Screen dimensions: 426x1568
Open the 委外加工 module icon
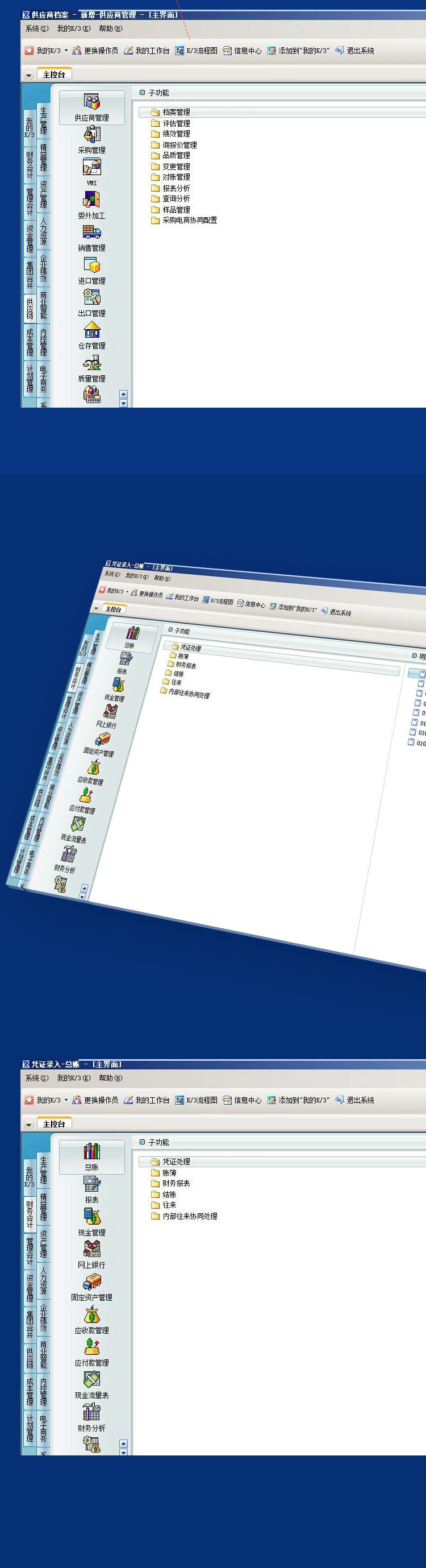coord(92,200)
